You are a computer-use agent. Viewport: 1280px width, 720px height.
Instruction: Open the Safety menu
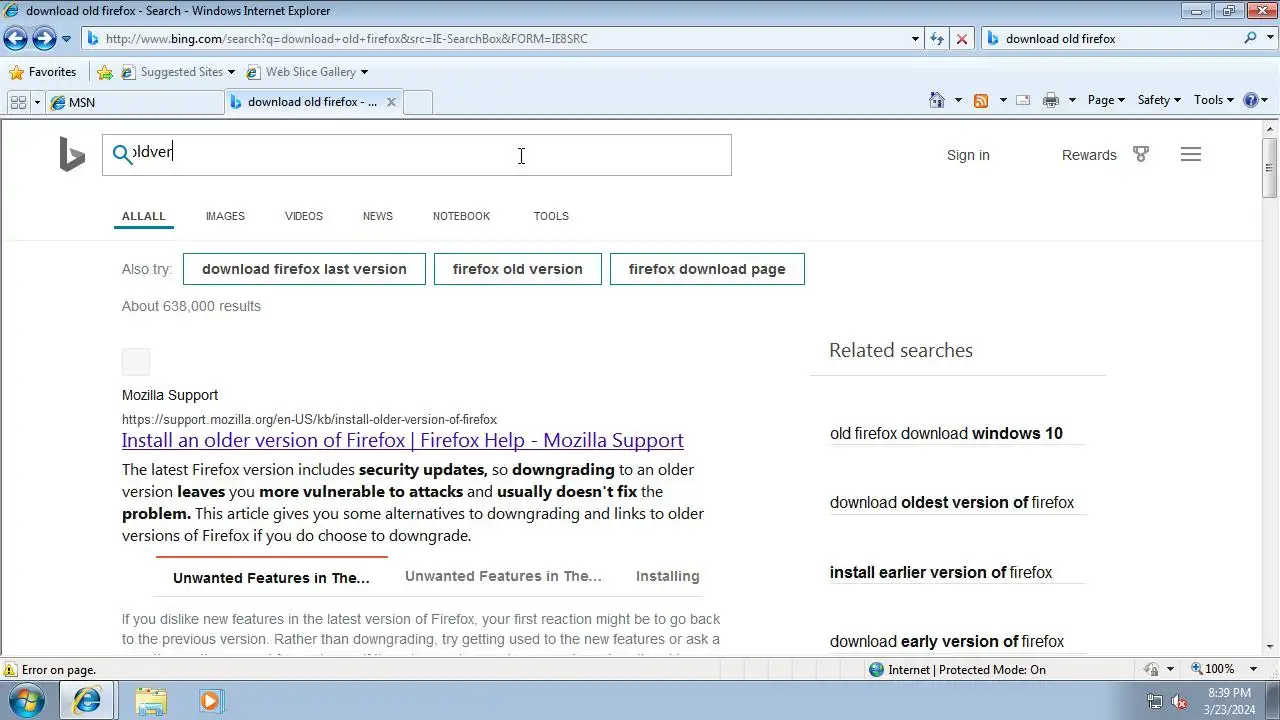(x=1159, y=100)
